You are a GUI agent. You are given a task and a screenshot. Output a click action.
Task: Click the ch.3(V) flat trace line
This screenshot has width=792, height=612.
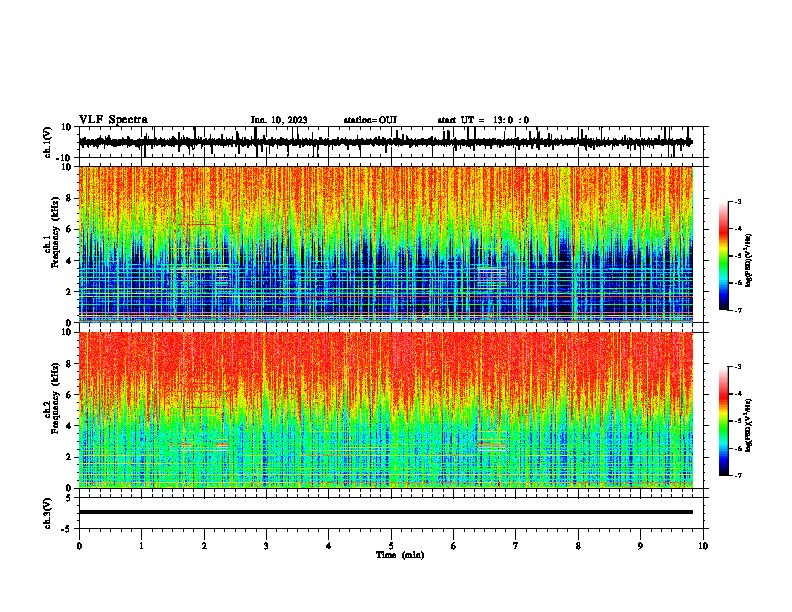(385, 512)
